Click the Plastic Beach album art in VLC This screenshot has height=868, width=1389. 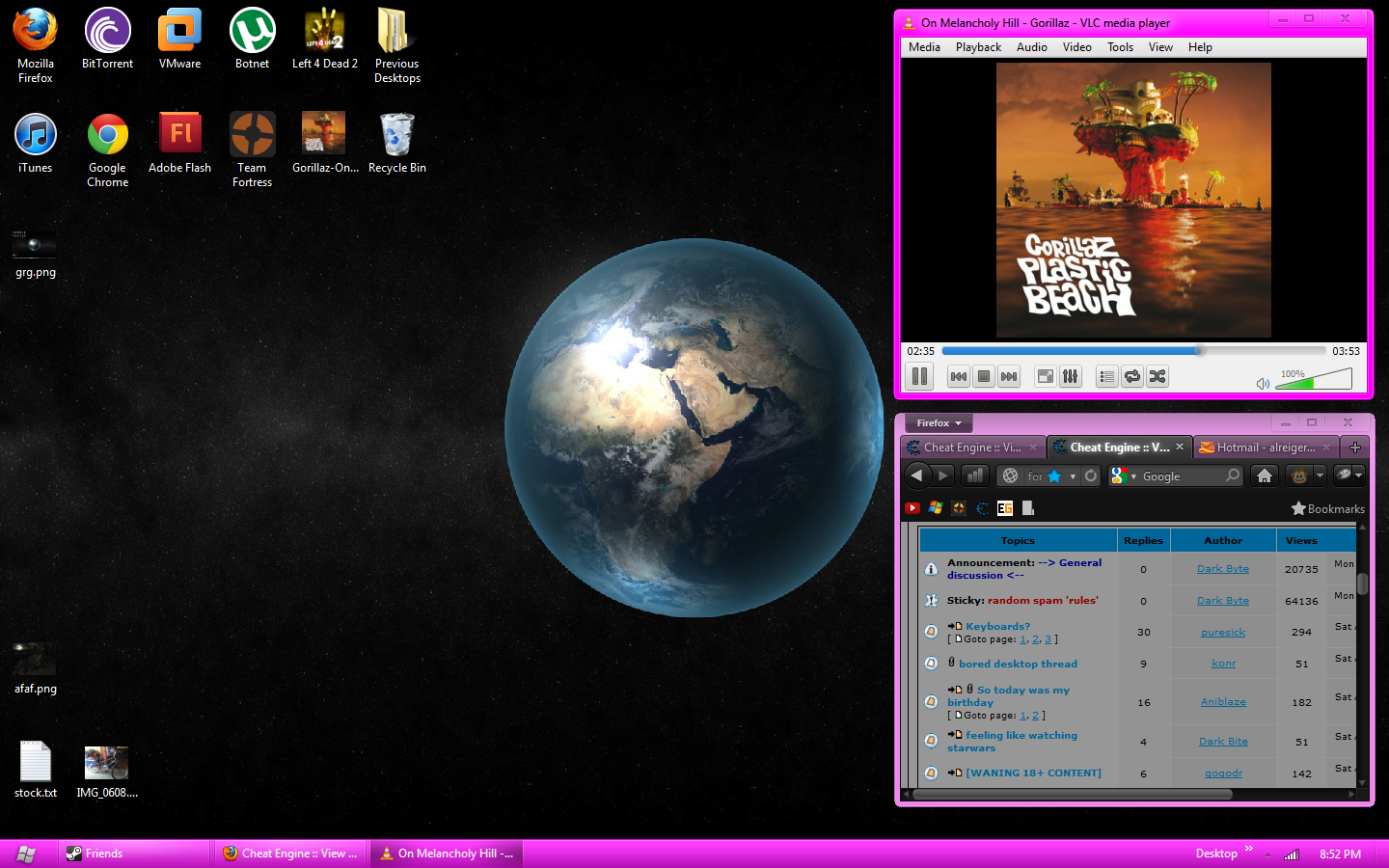pos(1133,200)
